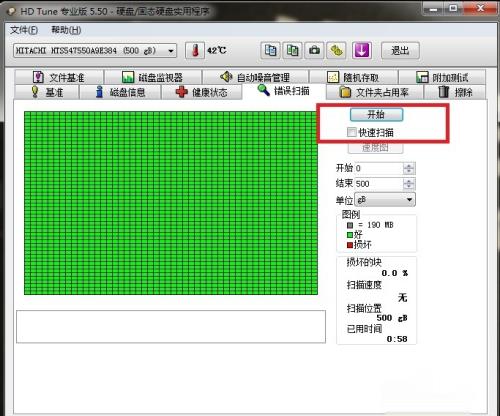500x416 pixels.
Task: Minimize the HD Tune window
Action: click(x=433, y=9)
